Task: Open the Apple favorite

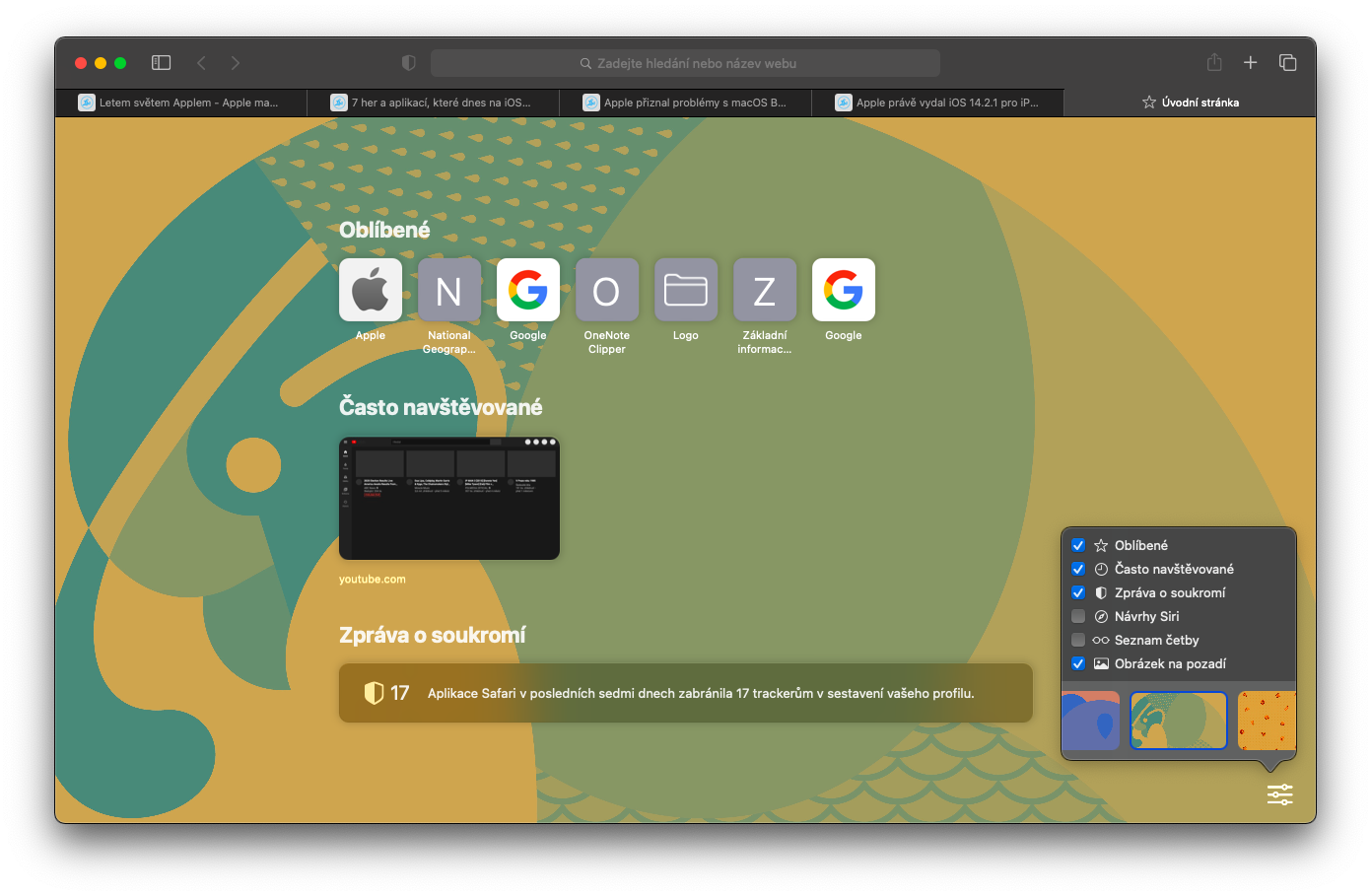Action: [x=371, y=290]
